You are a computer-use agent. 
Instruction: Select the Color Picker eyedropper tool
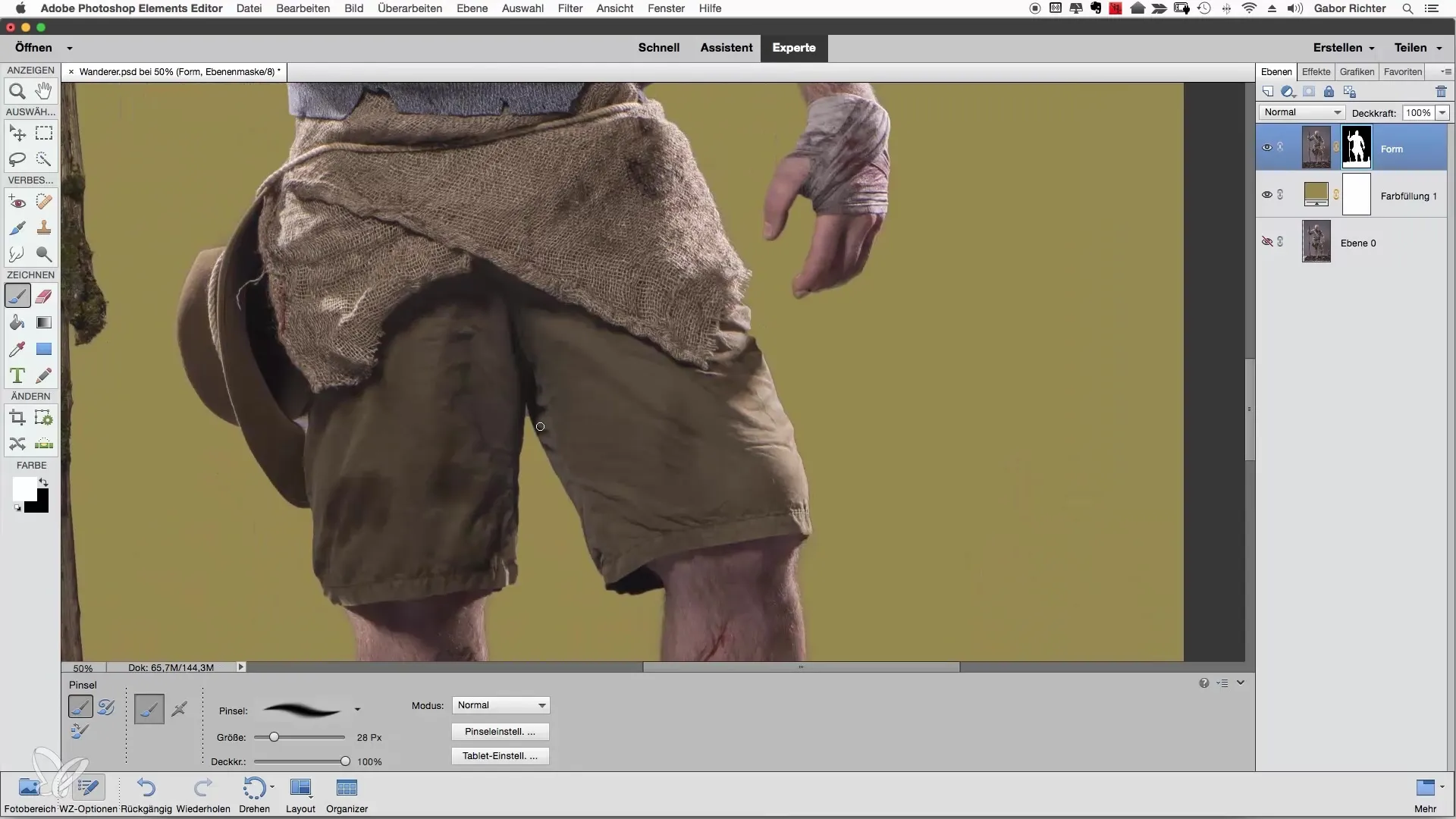[17, 349]
